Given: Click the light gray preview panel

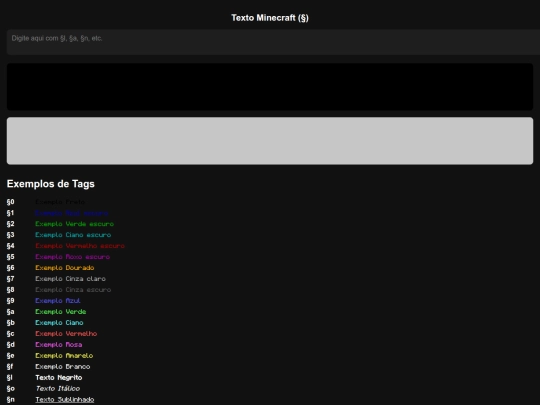Looking at the screenshot, I should (x=270, y=141).
